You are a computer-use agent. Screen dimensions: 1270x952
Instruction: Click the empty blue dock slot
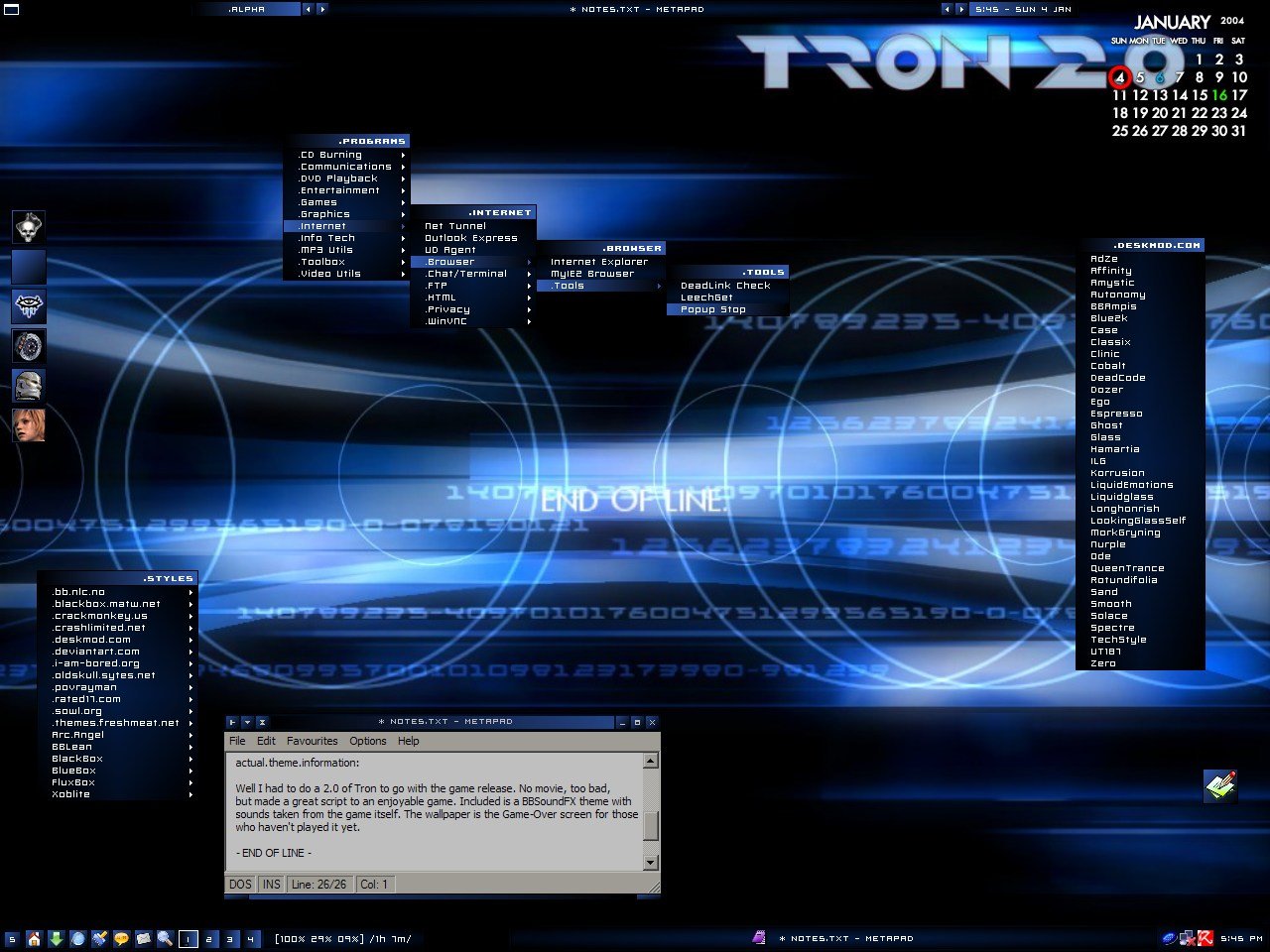[x=29, y=267]
